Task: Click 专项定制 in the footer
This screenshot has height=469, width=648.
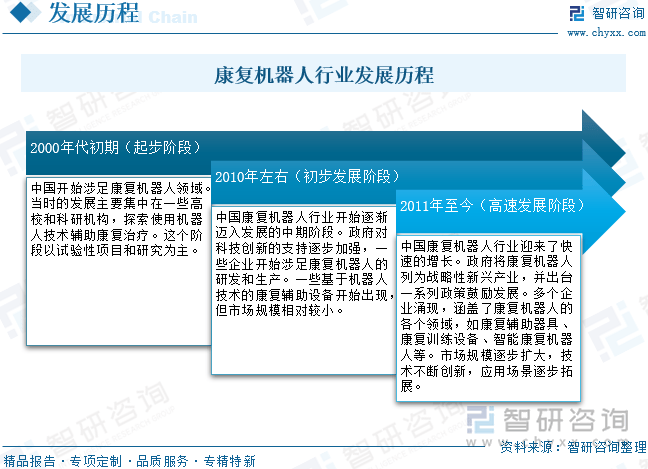Action: (x=96, y=461)
